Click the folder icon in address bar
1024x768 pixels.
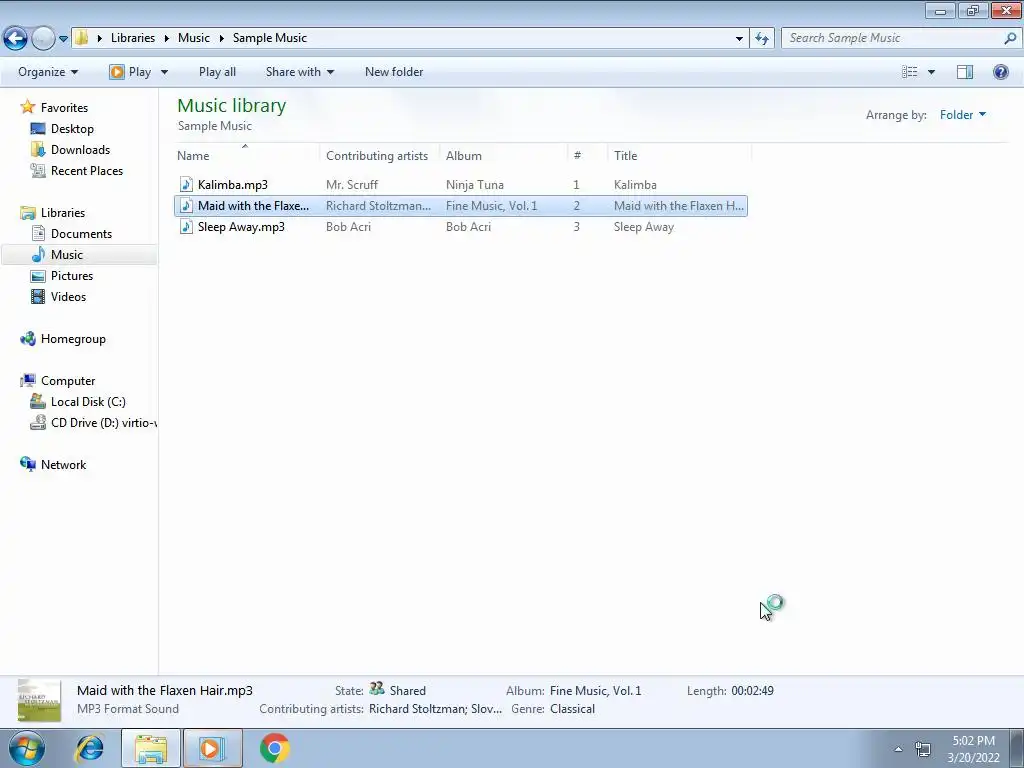[x=81, y=38]
